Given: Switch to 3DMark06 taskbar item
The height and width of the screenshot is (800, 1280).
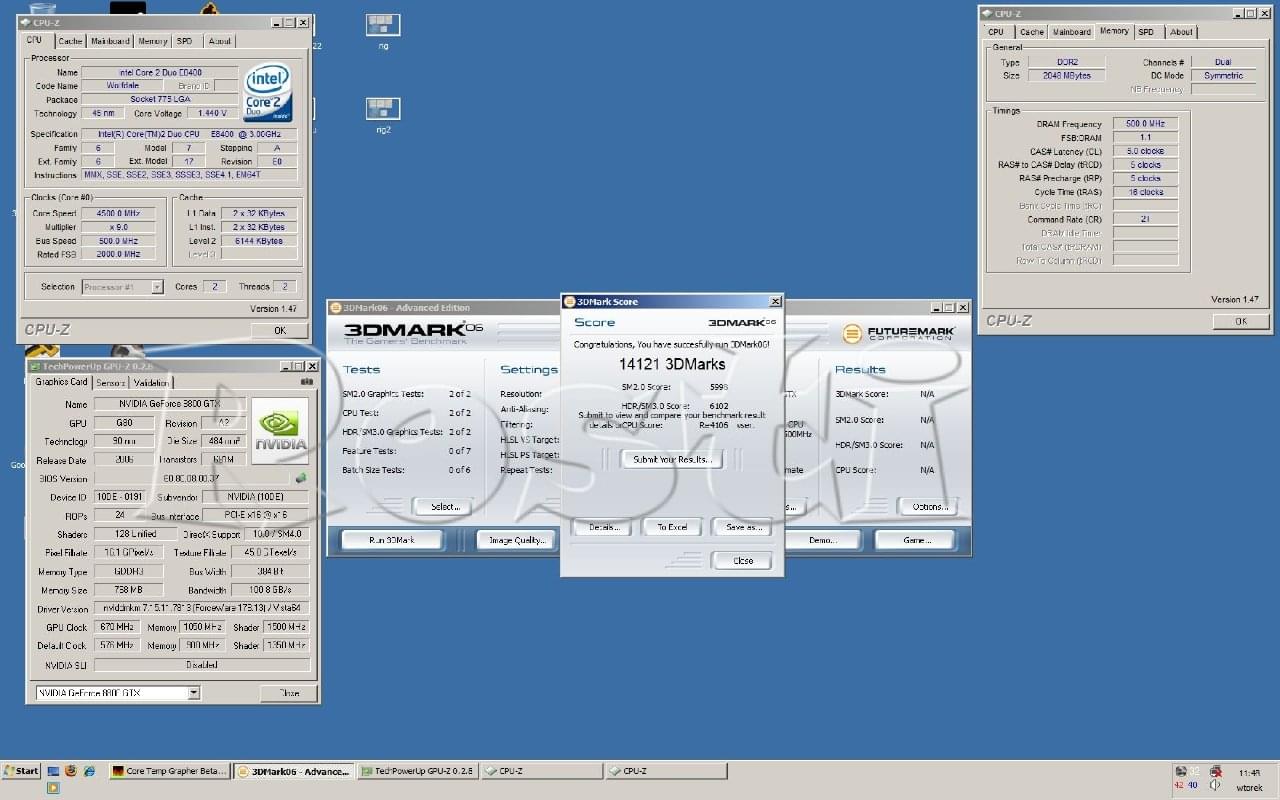Looking at the screenshot, I should (294, 771).
